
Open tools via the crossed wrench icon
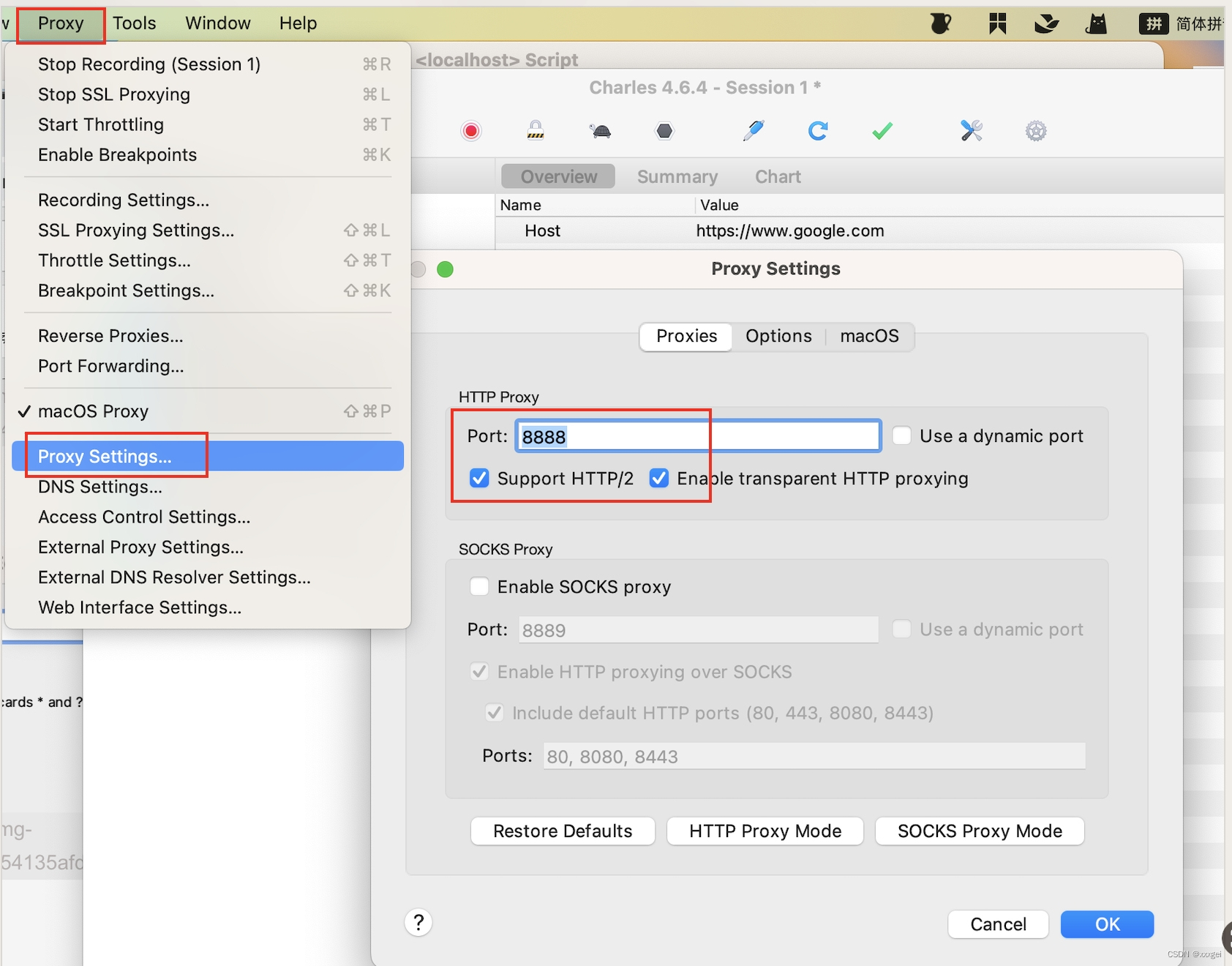pos(971,130)
